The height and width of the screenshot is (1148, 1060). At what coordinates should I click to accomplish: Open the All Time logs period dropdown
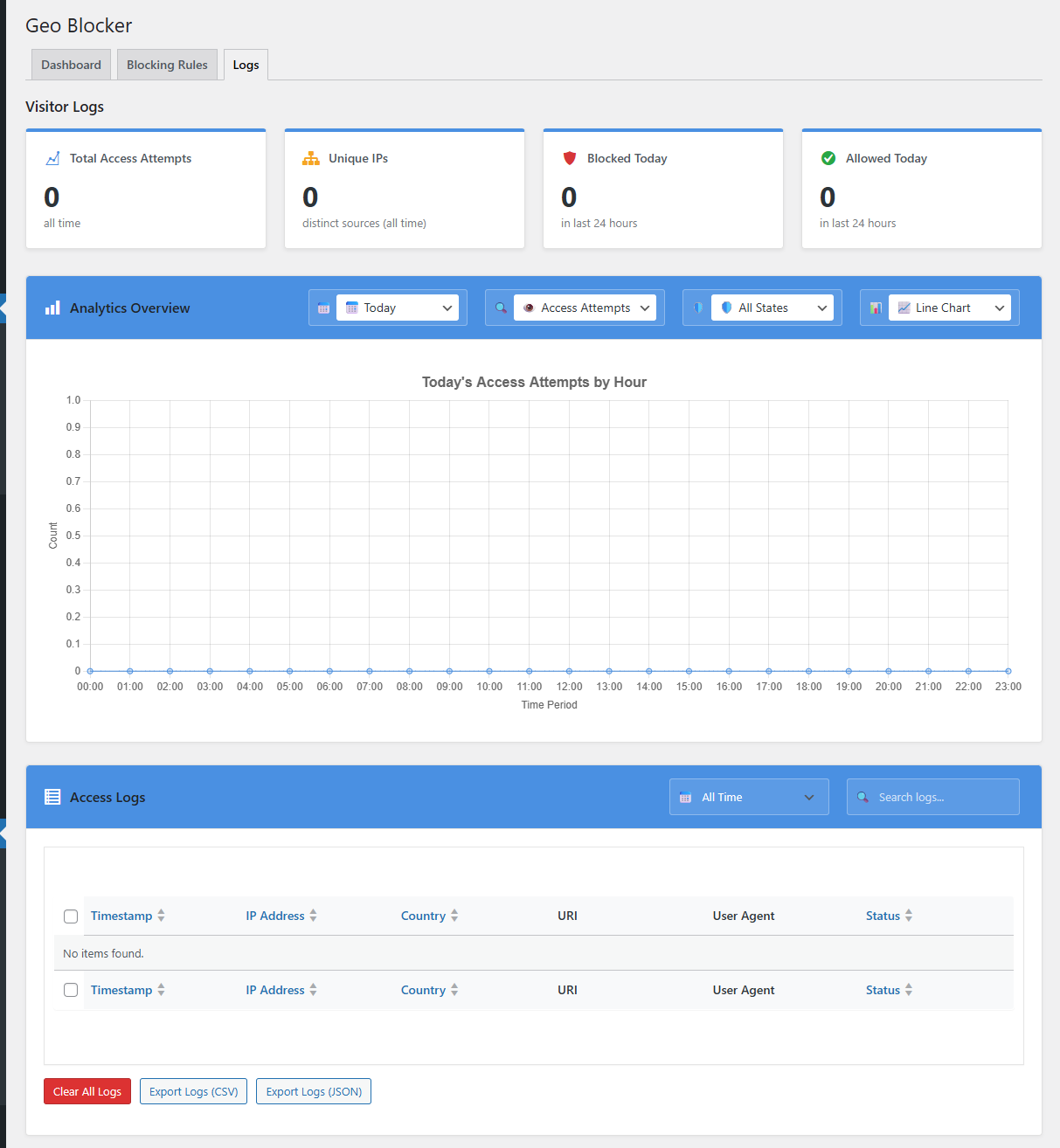click(x=749, y=797)
